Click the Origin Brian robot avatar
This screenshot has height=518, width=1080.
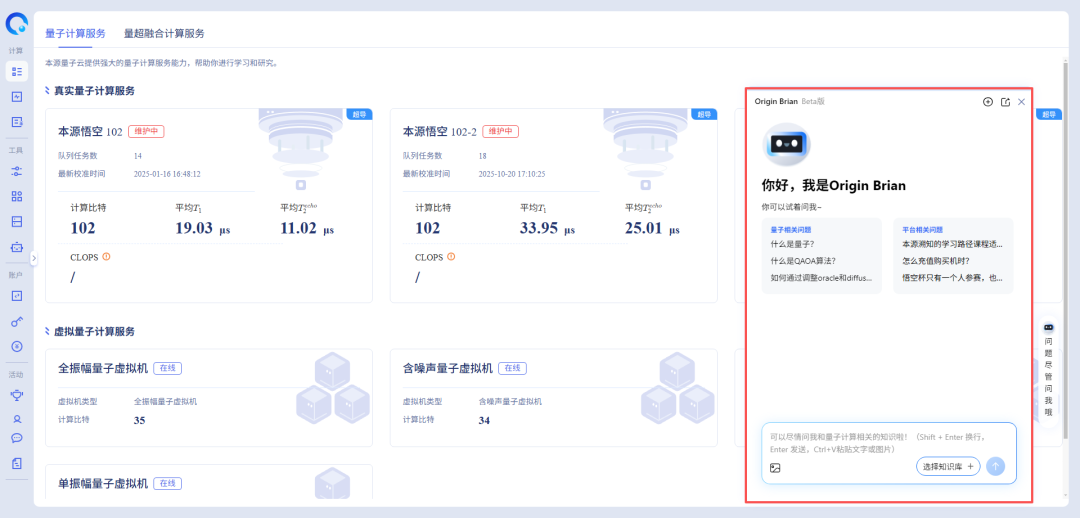click(787, 144)
